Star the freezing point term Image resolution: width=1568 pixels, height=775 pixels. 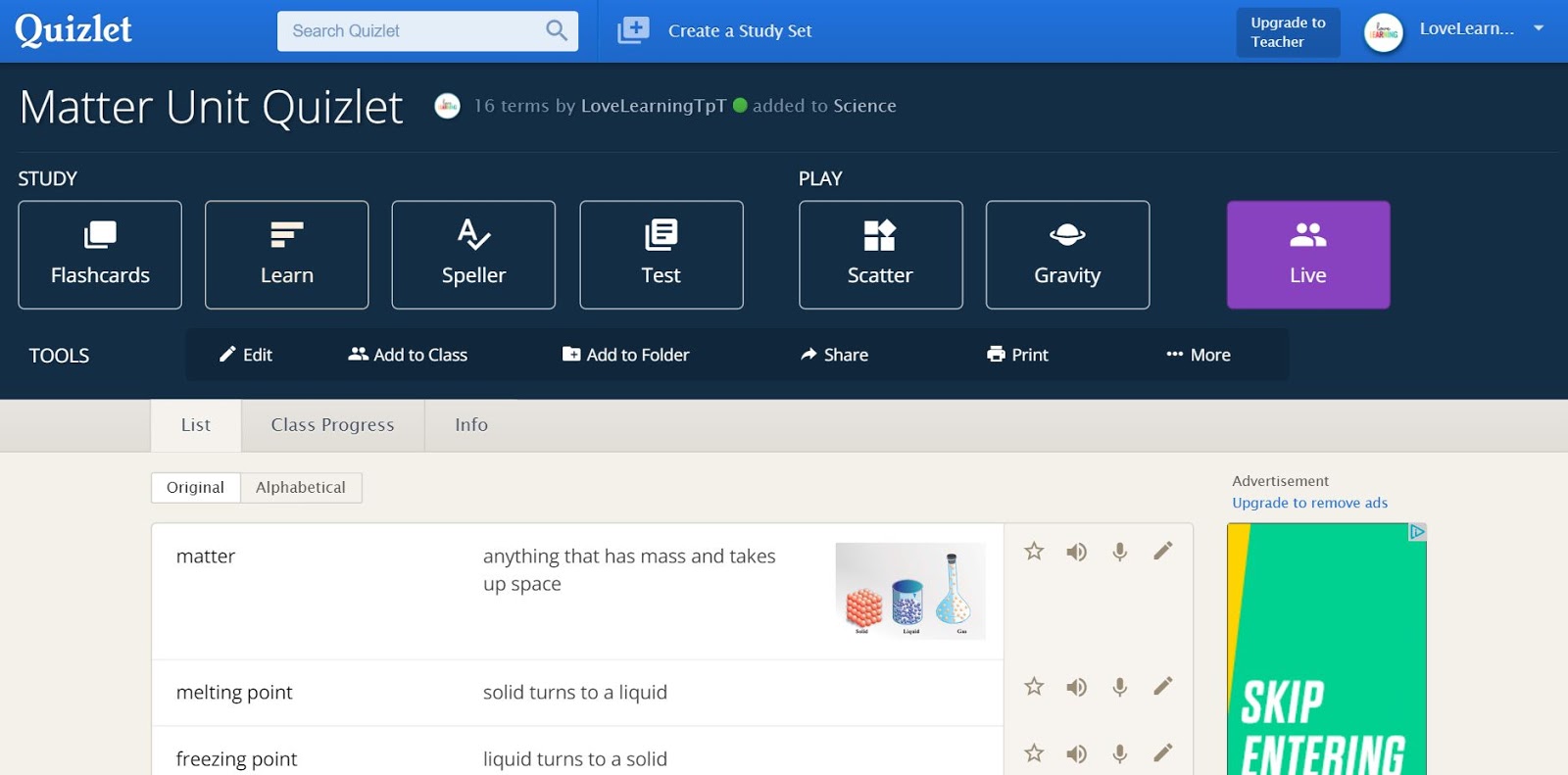1034,753
